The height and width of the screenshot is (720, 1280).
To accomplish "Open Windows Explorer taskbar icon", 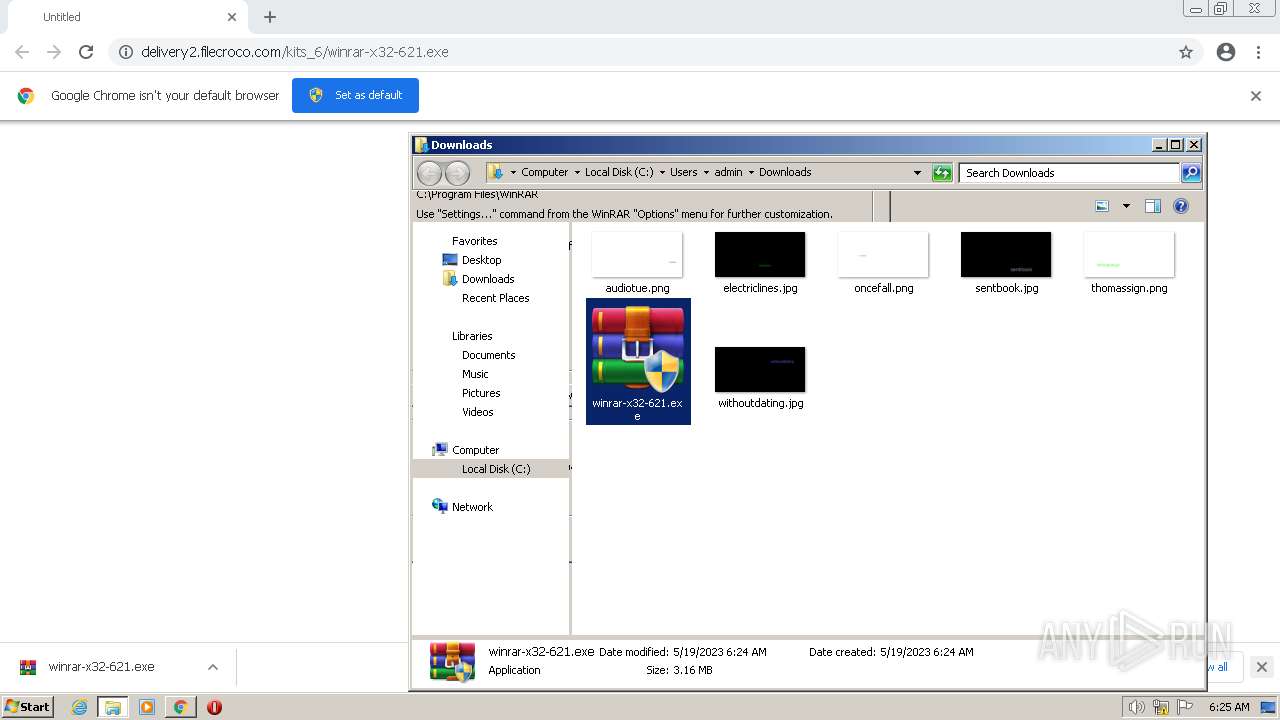I will point(112,707).
